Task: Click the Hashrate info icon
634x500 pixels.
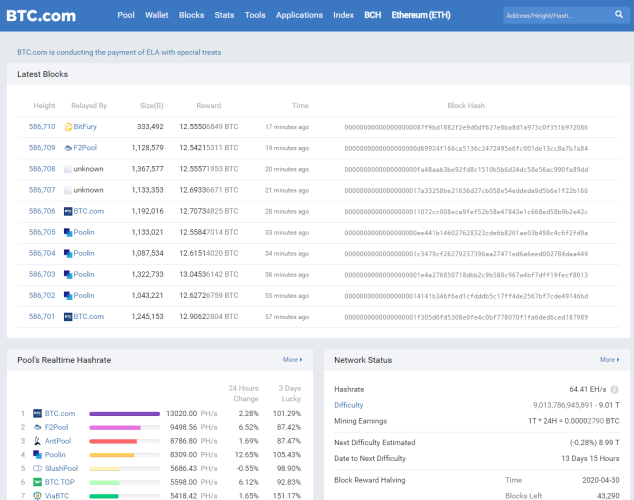Action: [614, 390]
